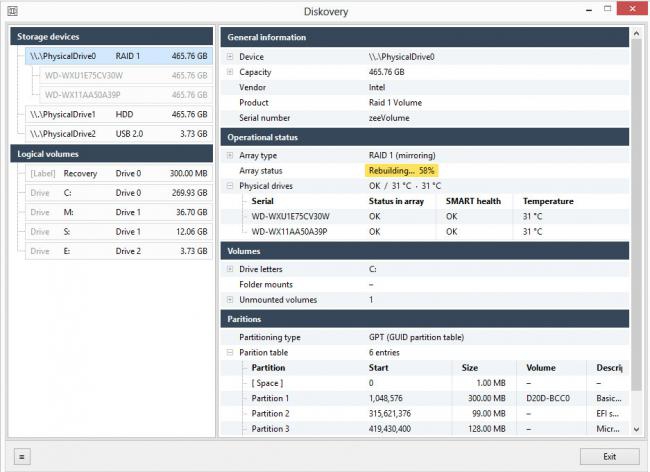Click GPT (GUID partition table) value
The width and height of the screenshot is (650, 472).
point(416,337)
